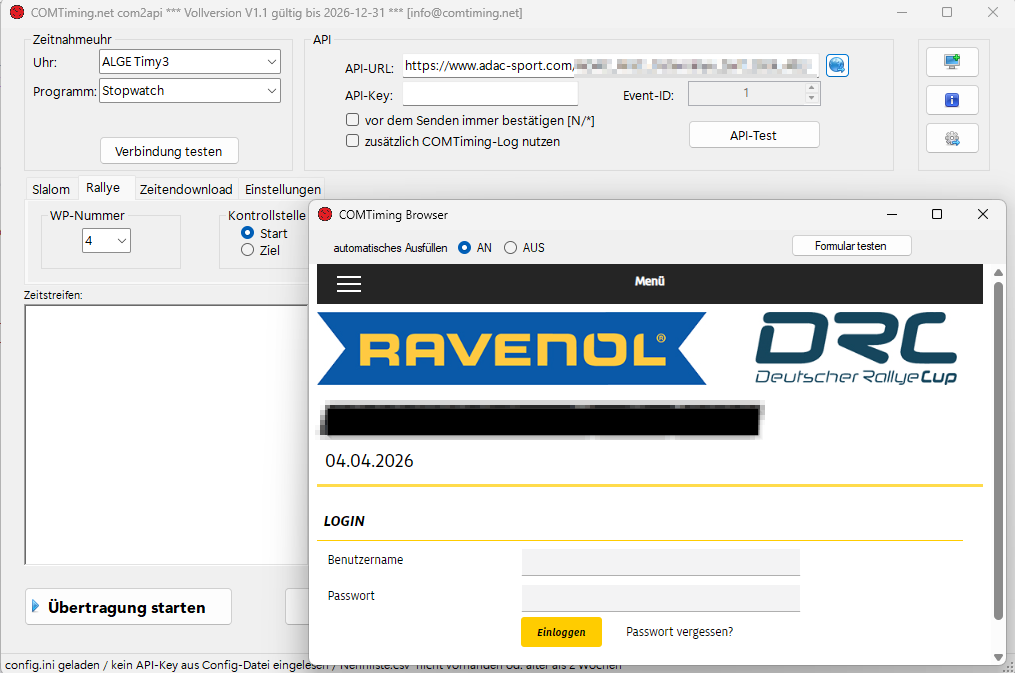The image size is (1015, 673).
Task: Click the DRC Deutscher Rallye Cup logo
Action: click(856, 349)
